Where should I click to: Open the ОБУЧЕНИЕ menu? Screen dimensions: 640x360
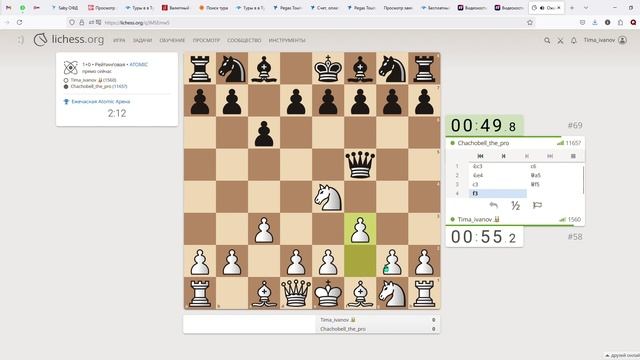(172, 40)
